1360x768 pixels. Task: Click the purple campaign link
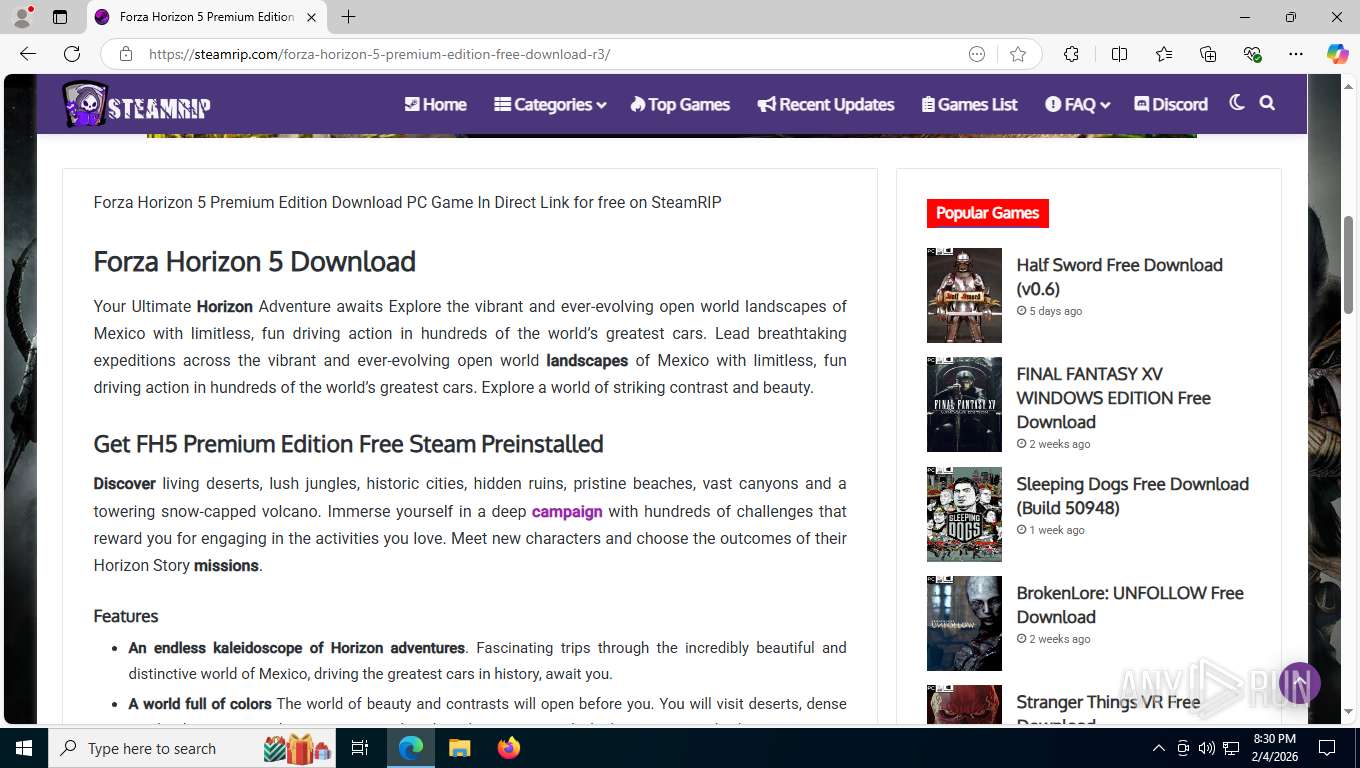coord(567,511)
